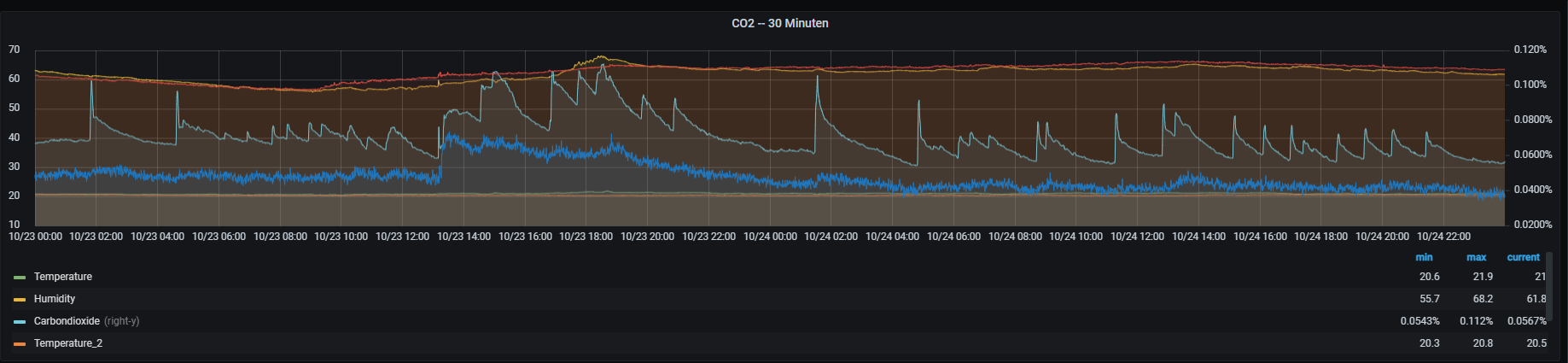Toggle Temperature_2 series in the legend

pyautogui.click(x=68, y=343)
